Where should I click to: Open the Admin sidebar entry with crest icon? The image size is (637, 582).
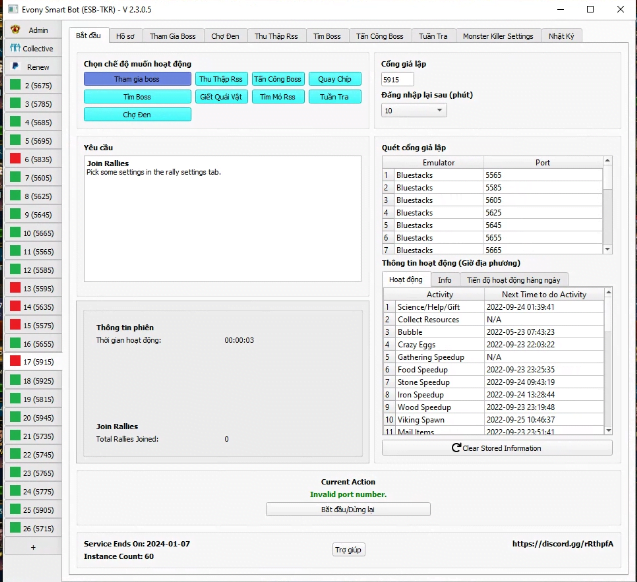click(x=31, y=30)
